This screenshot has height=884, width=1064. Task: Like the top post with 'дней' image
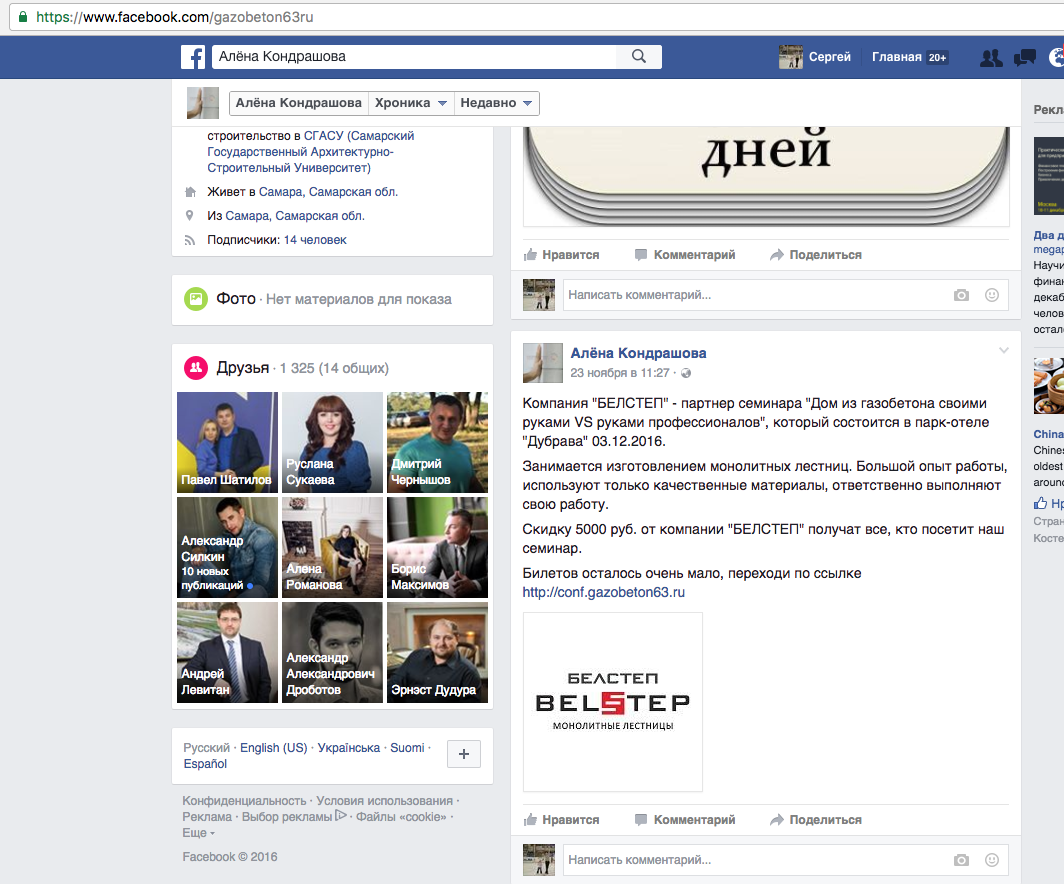(561, 255)
